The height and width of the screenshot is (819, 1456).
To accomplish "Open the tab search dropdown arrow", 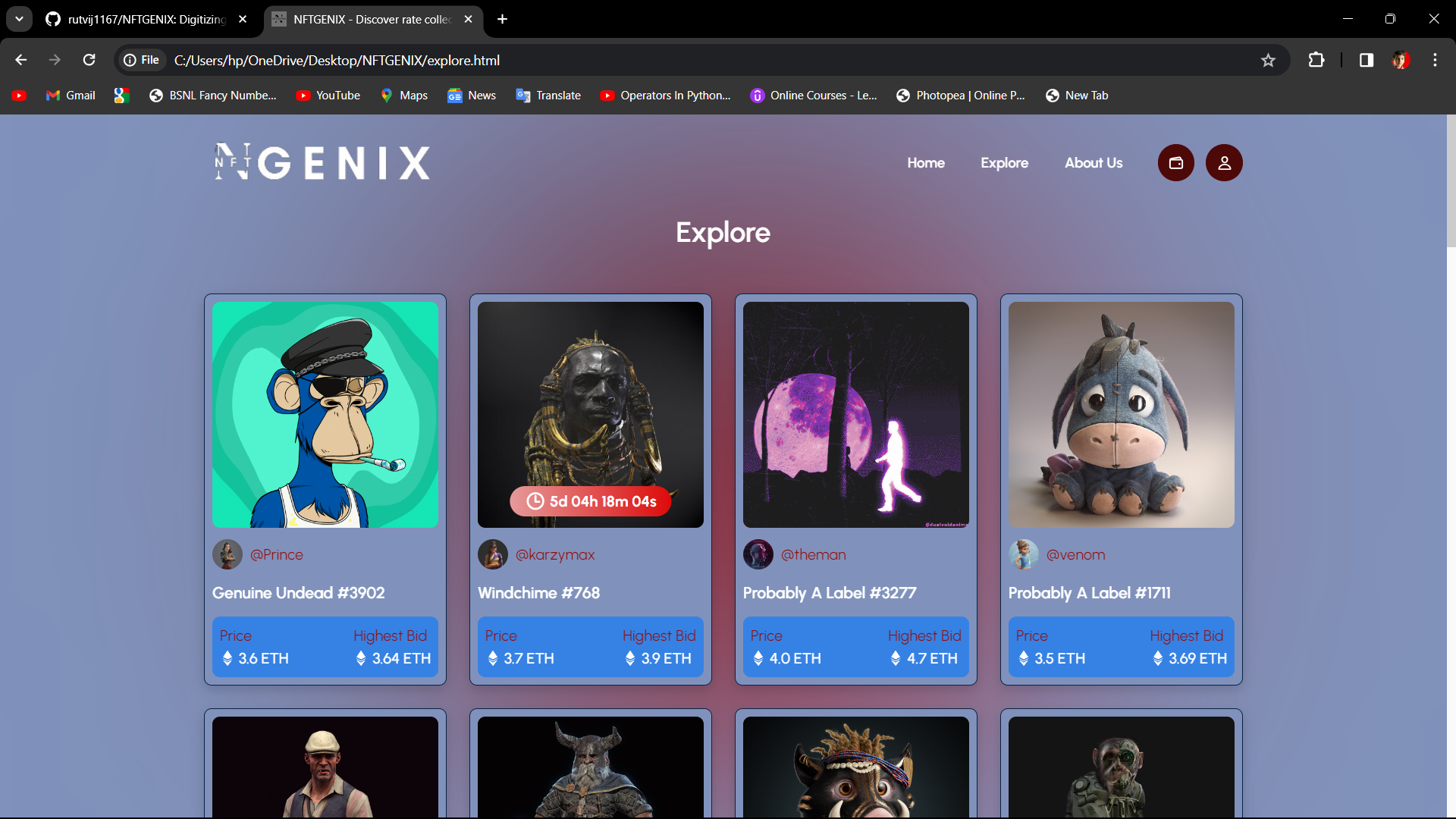I will point(19,19).
